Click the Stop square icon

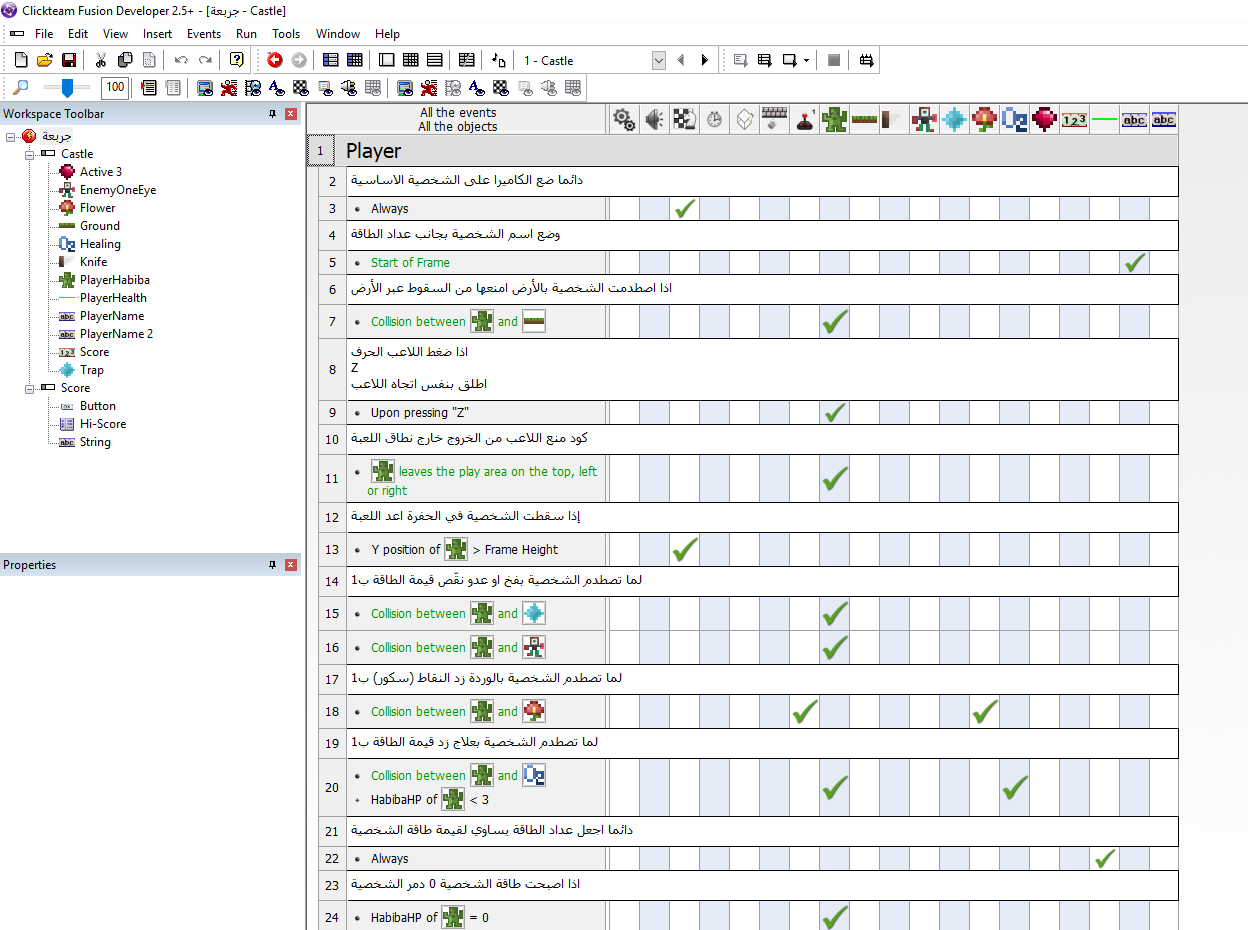[834, 60]
